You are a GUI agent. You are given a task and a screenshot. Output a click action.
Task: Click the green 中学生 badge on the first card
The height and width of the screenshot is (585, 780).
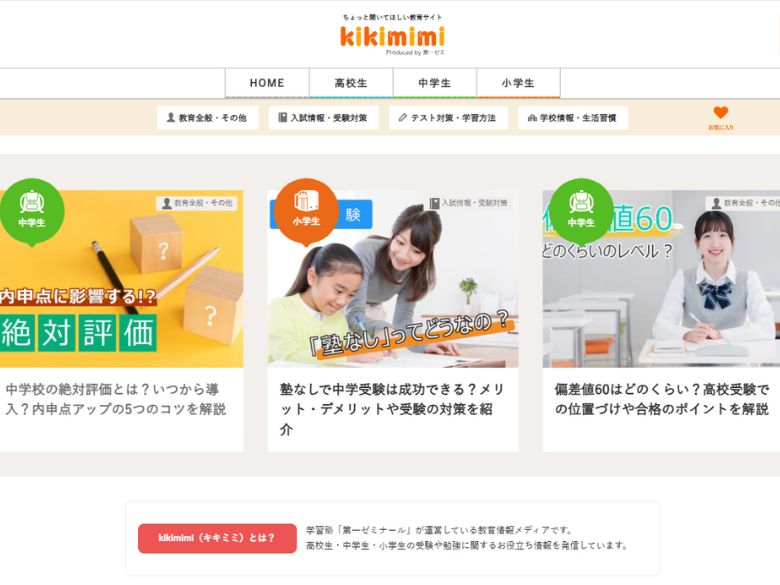coord(32,211)
